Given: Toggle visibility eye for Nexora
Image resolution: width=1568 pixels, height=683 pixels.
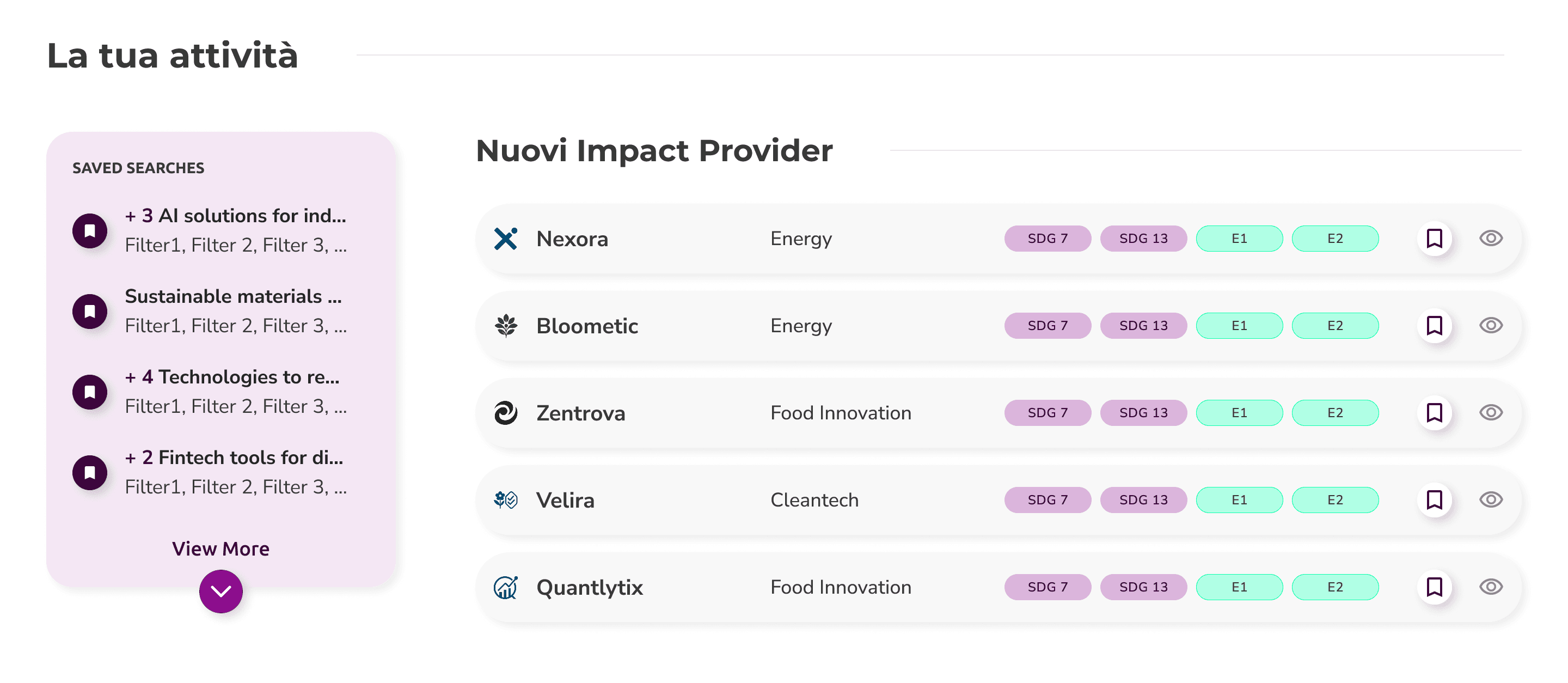Looking at the screenshot, I should point(1491,239).
